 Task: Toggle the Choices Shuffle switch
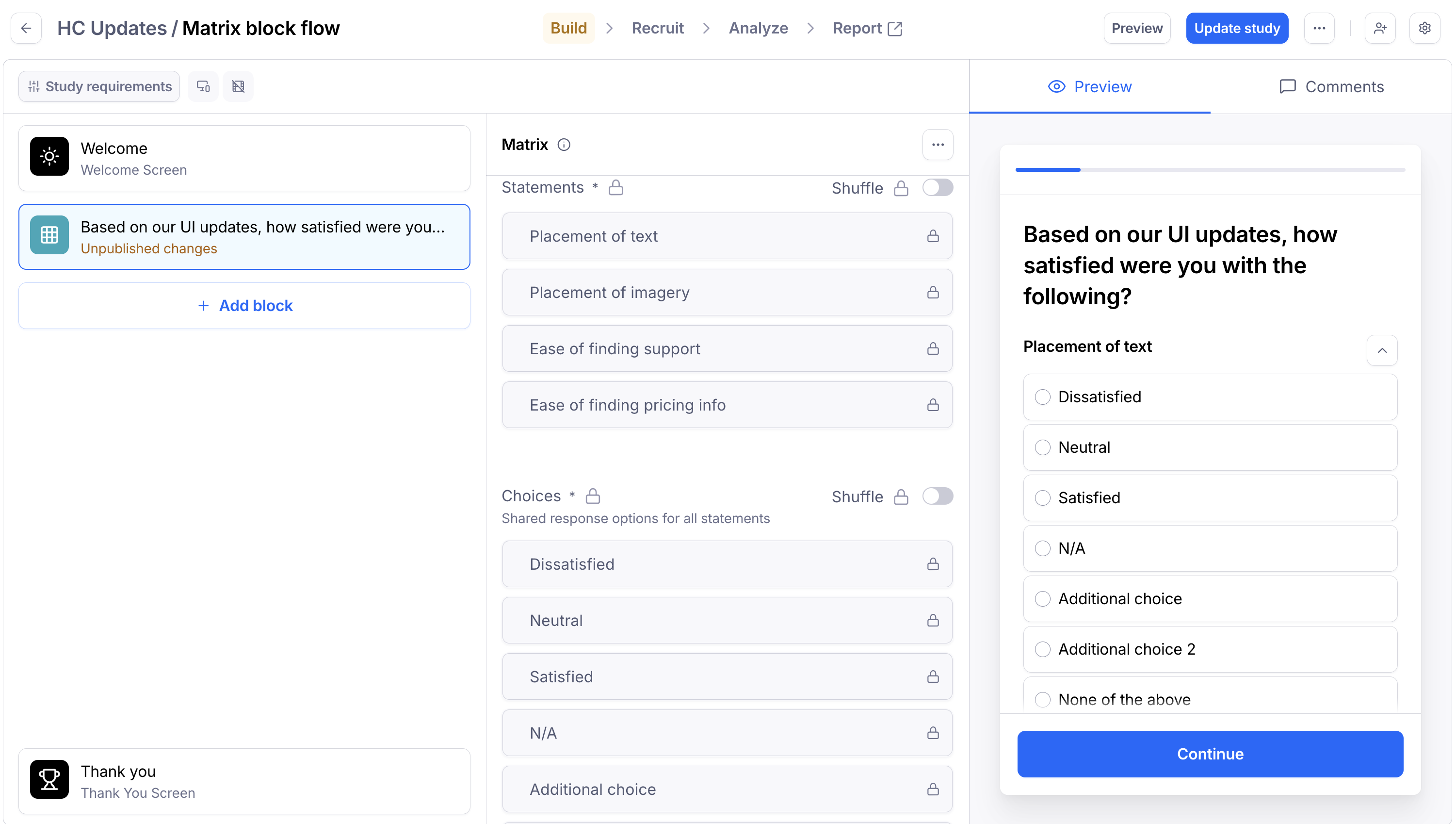pos(937,496)
